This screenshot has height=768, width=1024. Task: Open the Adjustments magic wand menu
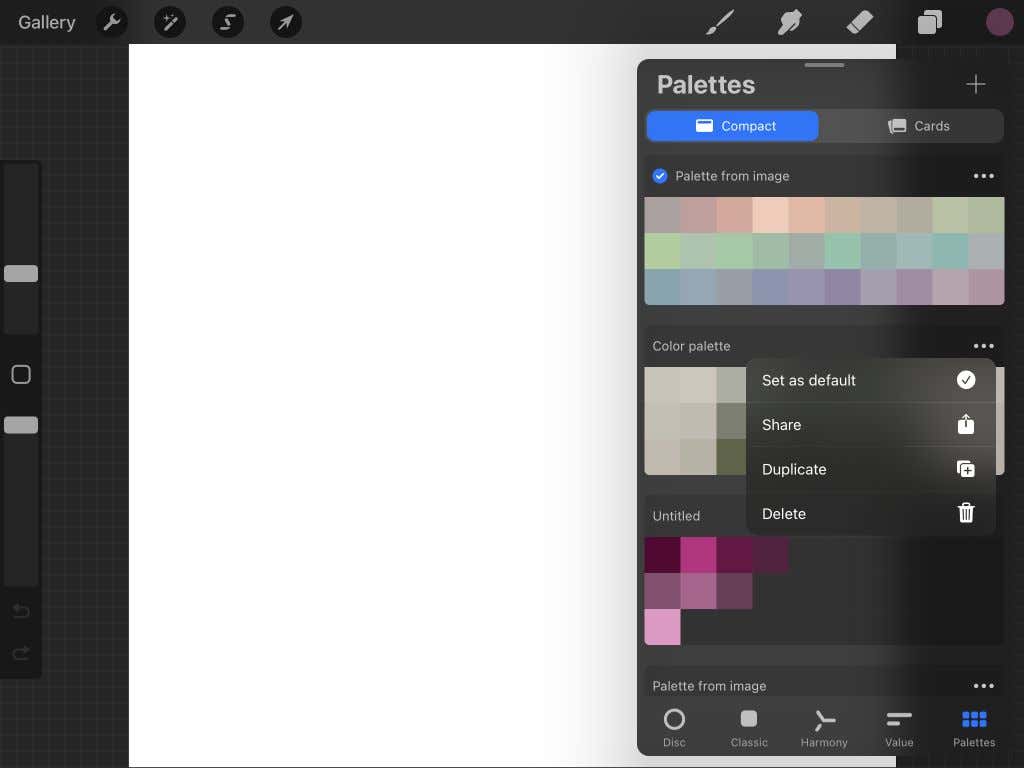(169, 22)
